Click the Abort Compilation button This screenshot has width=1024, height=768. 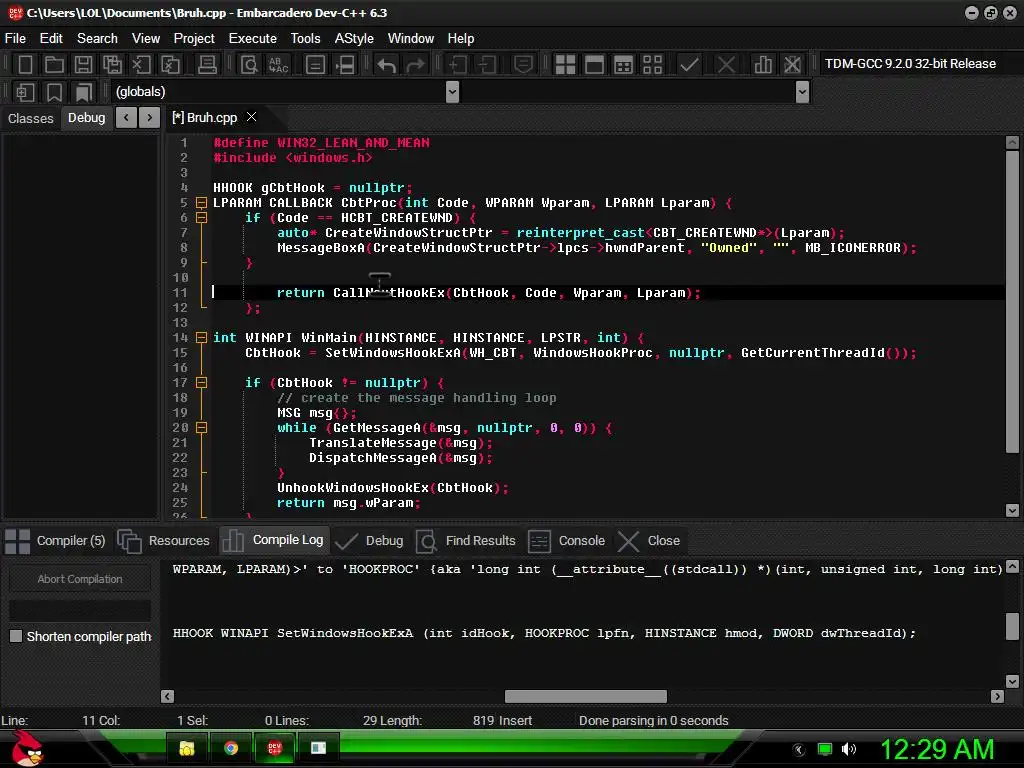point(80,579)
